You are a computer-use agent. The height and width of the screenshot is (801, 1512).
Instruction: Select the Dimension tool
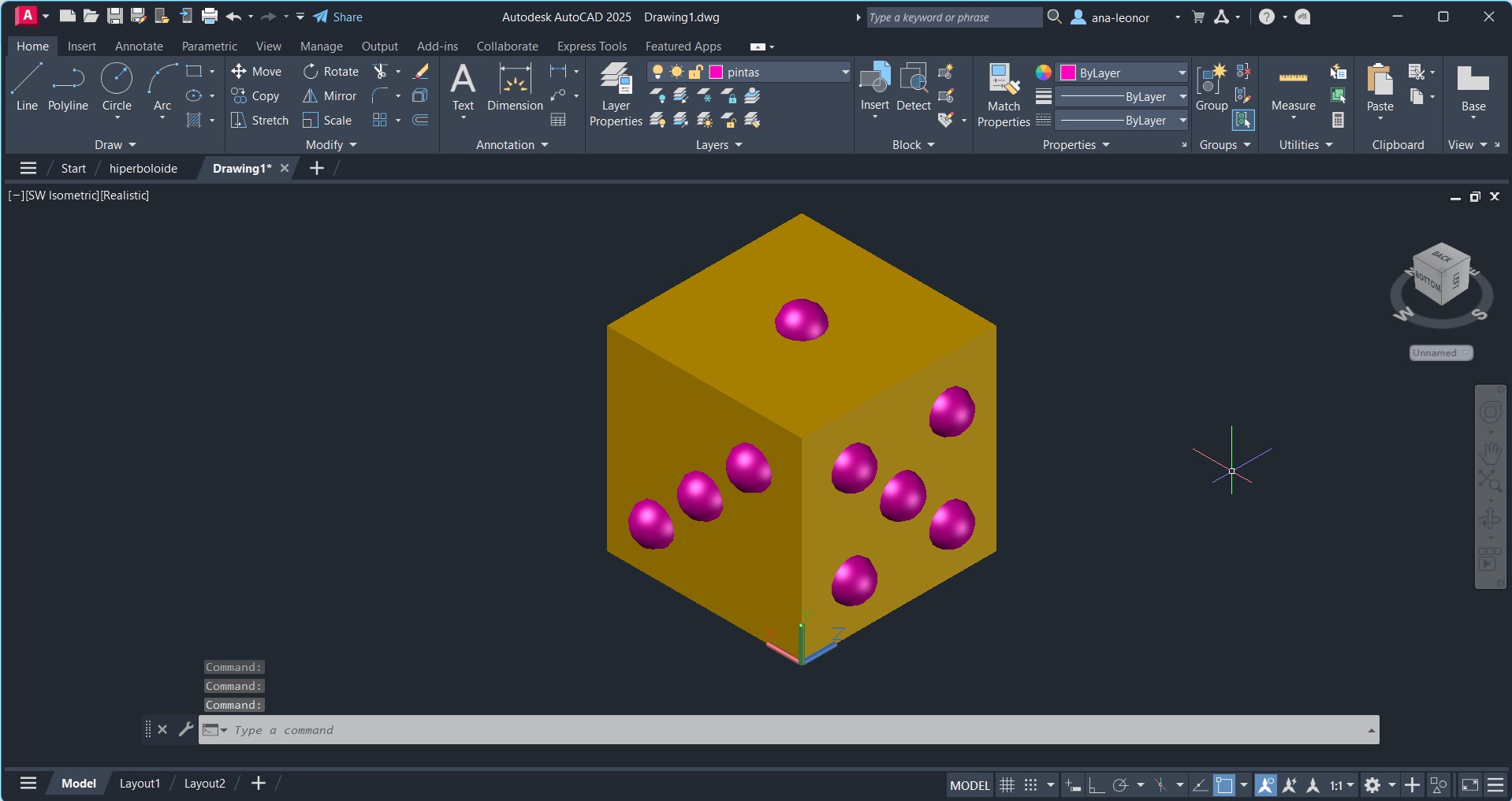(x=515, y=88)
